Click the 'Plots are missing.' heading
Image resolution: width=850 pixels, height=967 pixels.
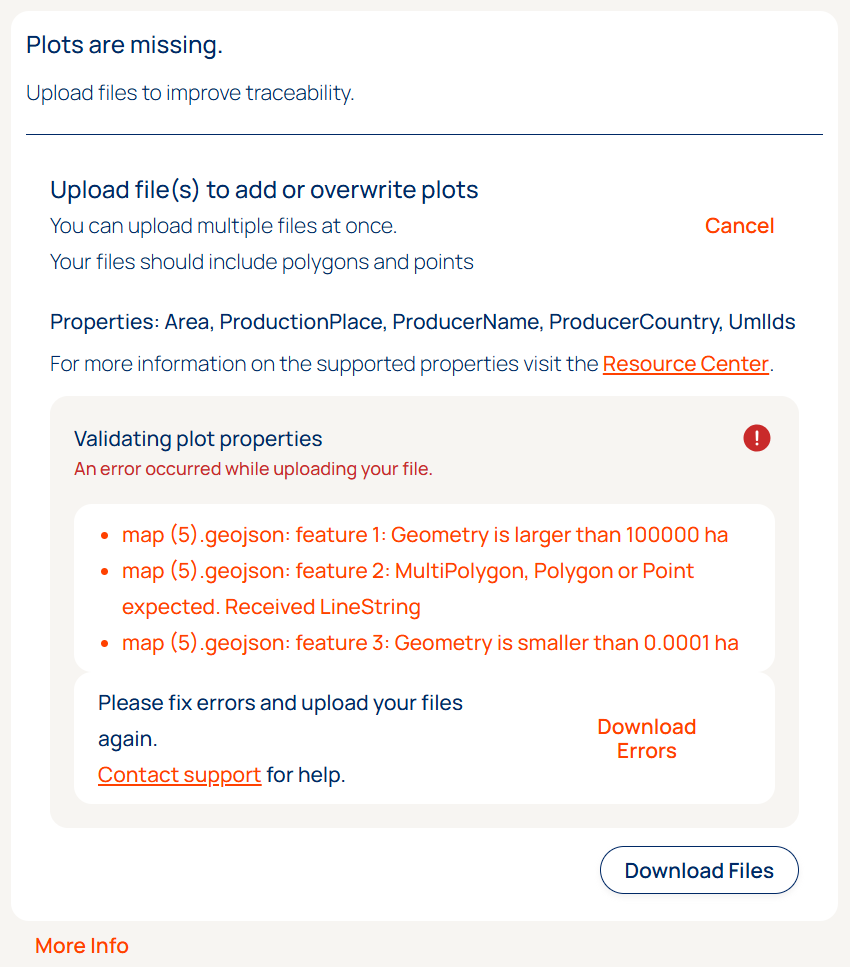124,45
